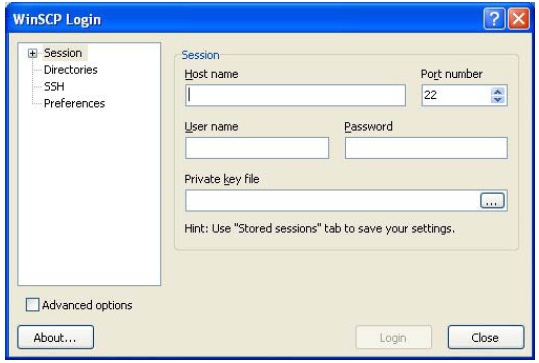This screenshot has height=363, width=539.
Task: Click into the Host name field
Action: click(x=295, y=95)
